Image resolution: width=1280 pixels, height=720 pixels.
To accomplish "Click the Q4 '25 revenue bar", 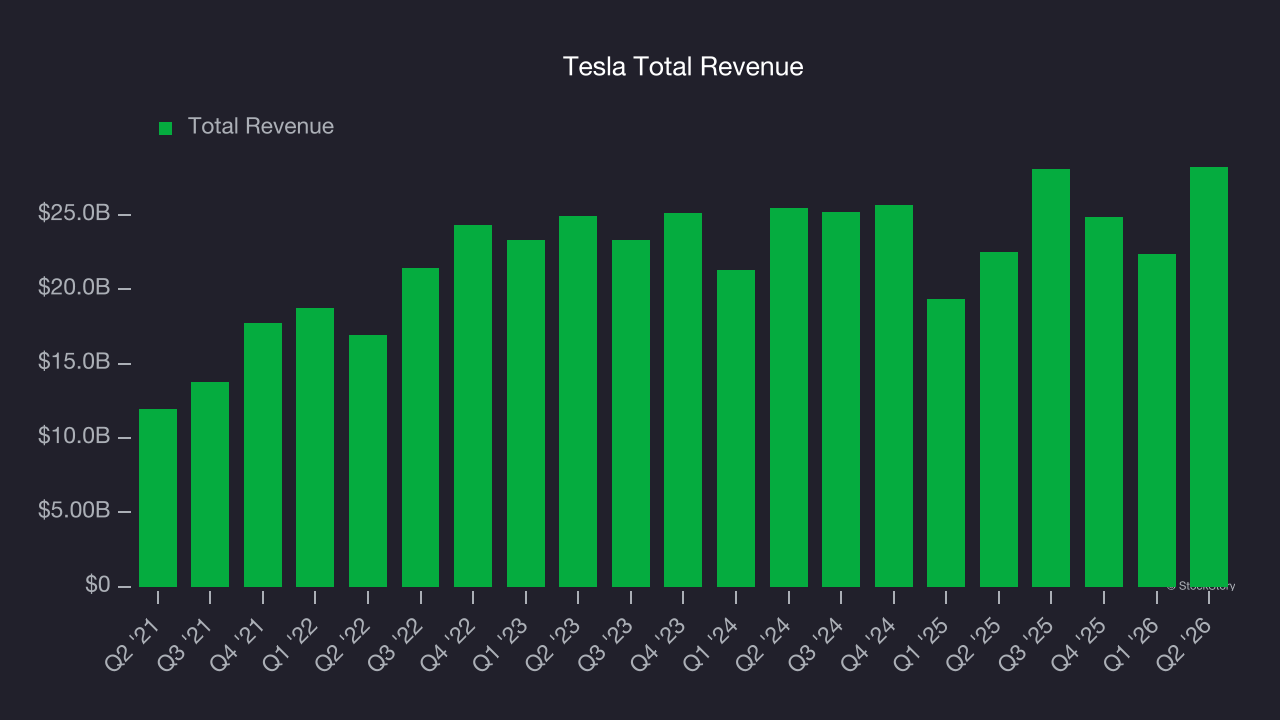I will (1104, 402).
